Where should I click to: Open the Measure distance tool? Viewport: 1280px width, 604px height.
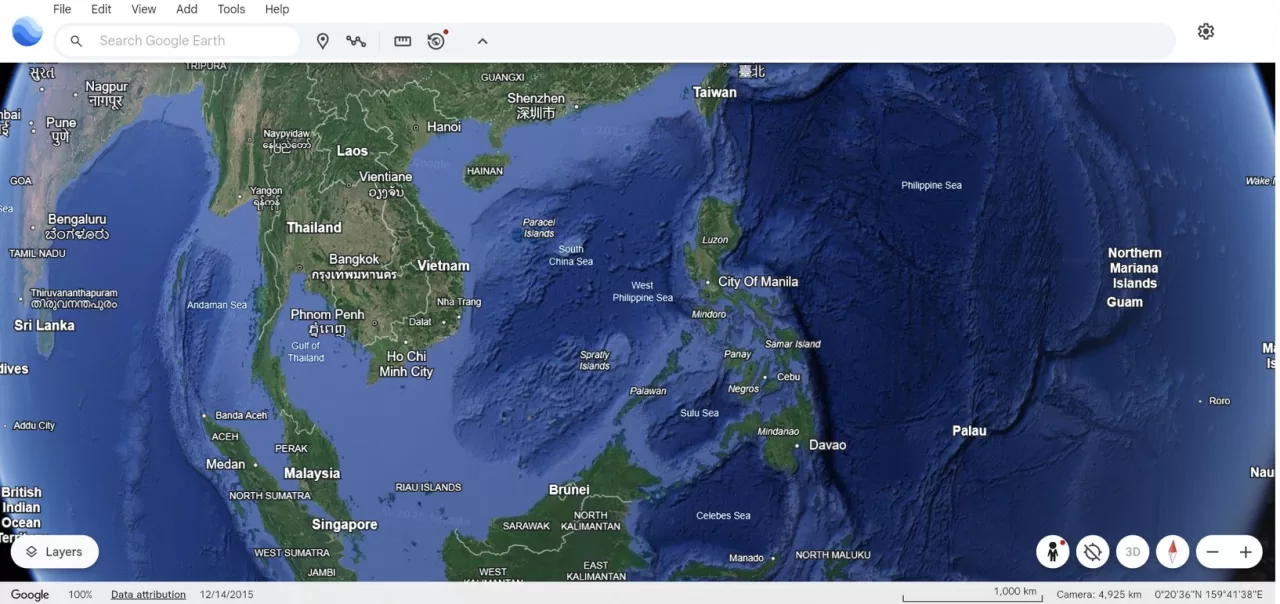(x=402, y=41)
